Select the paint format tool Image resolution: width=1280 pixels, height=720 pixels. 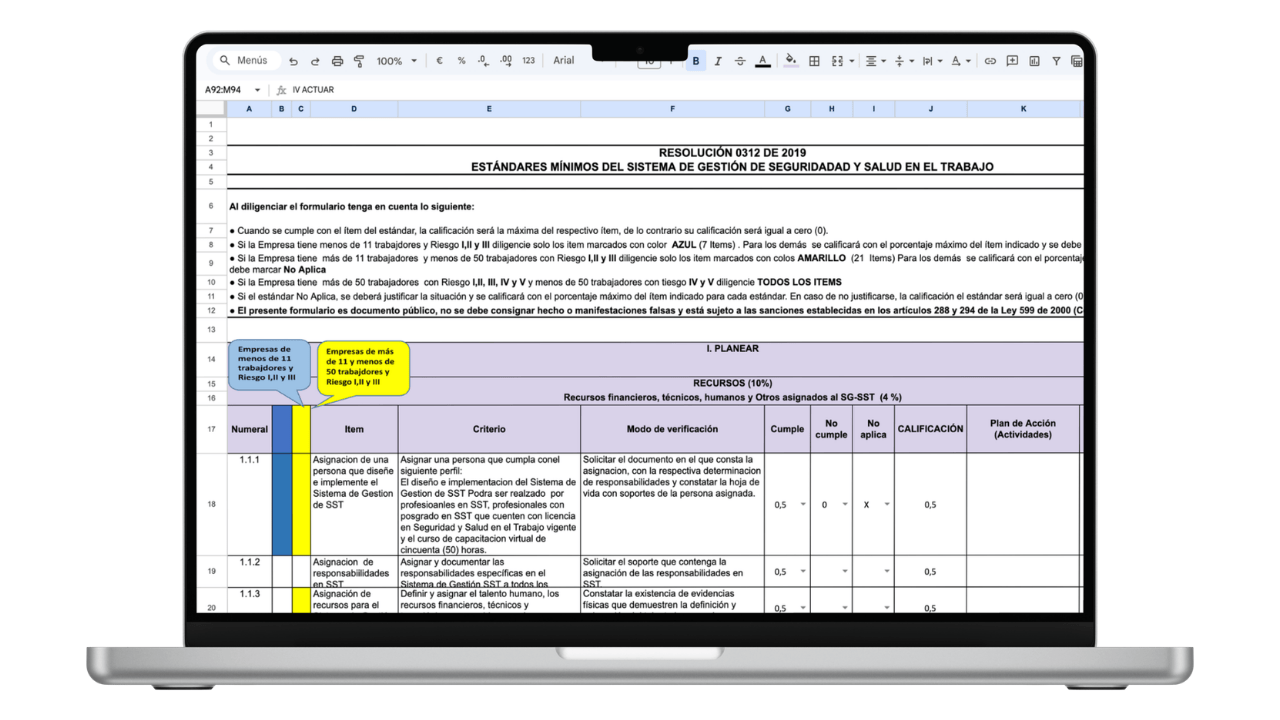click(359, 60)
